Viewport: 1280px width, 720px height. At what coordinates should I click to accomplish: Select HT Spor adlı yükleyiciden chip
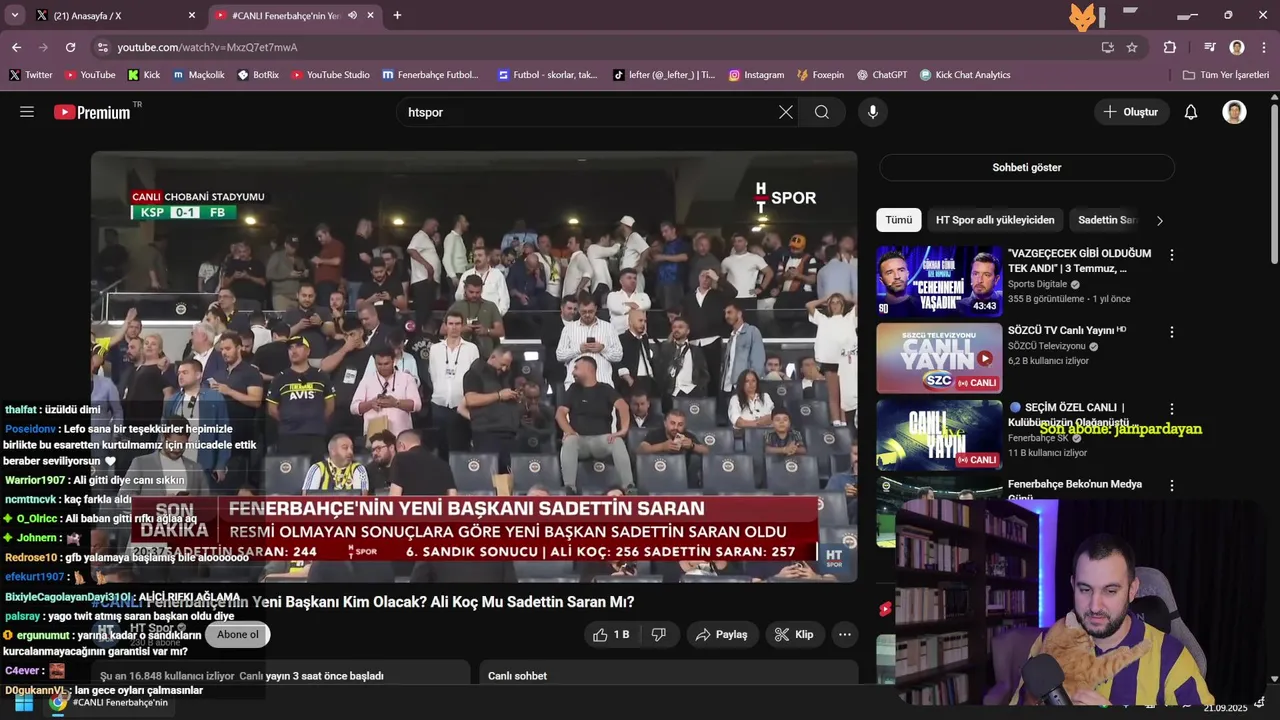995,220
